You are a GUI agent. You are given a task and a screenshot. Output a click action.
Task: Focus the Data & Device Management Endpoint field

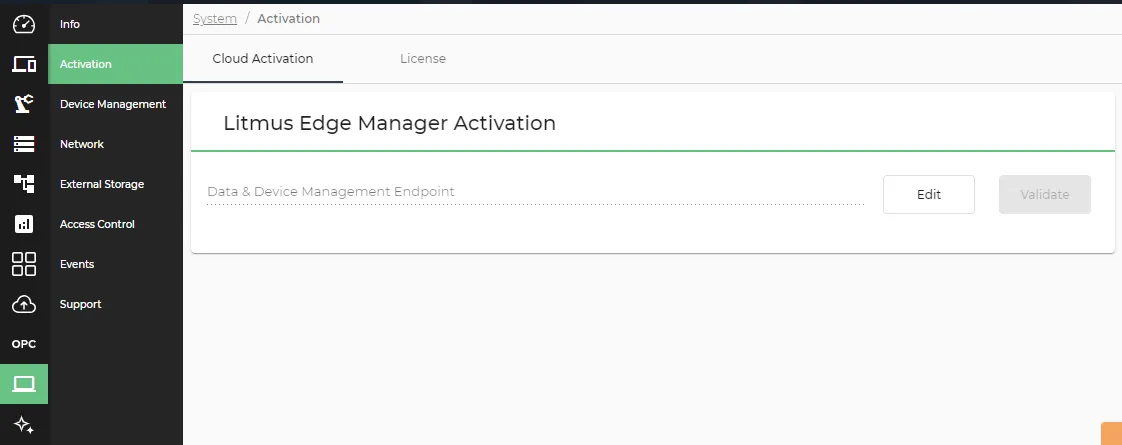[535, 192]
